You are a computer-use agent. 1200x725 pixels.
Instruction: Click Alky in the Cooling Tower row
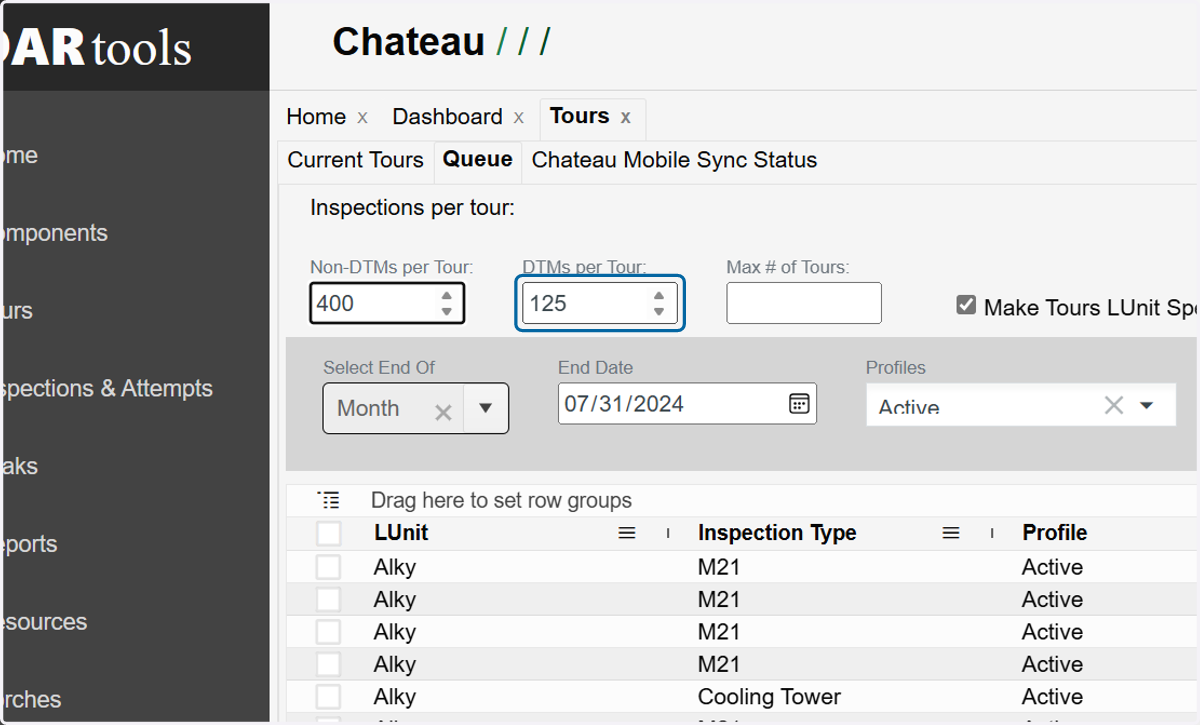click(395, 697)
